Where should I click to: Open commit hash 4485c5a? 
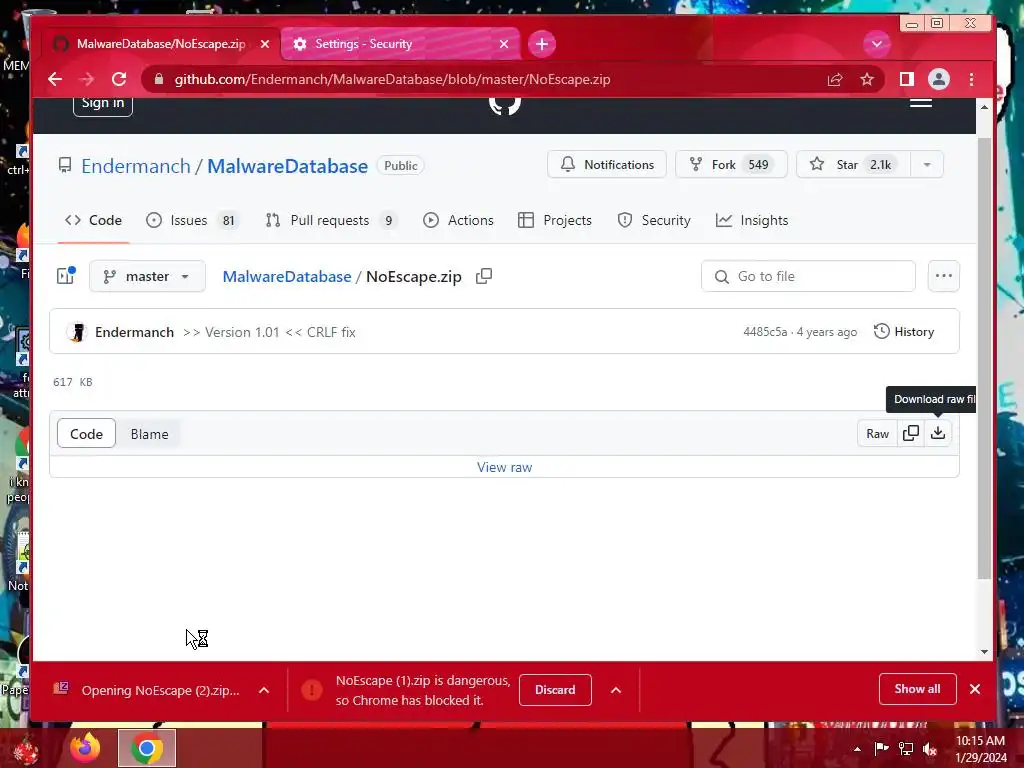(765, 332)
